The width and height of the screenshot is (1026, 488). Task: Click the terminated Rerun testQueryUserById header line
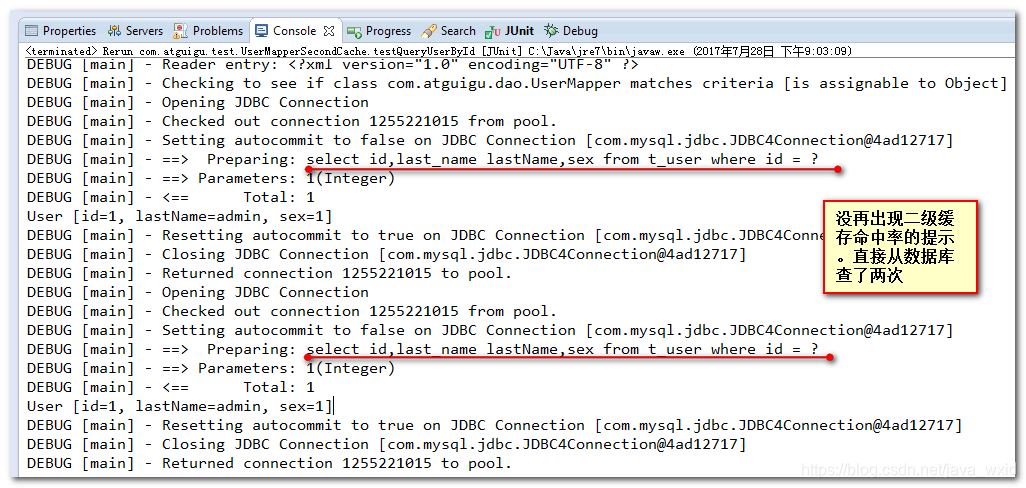click(x=438, y=50)
